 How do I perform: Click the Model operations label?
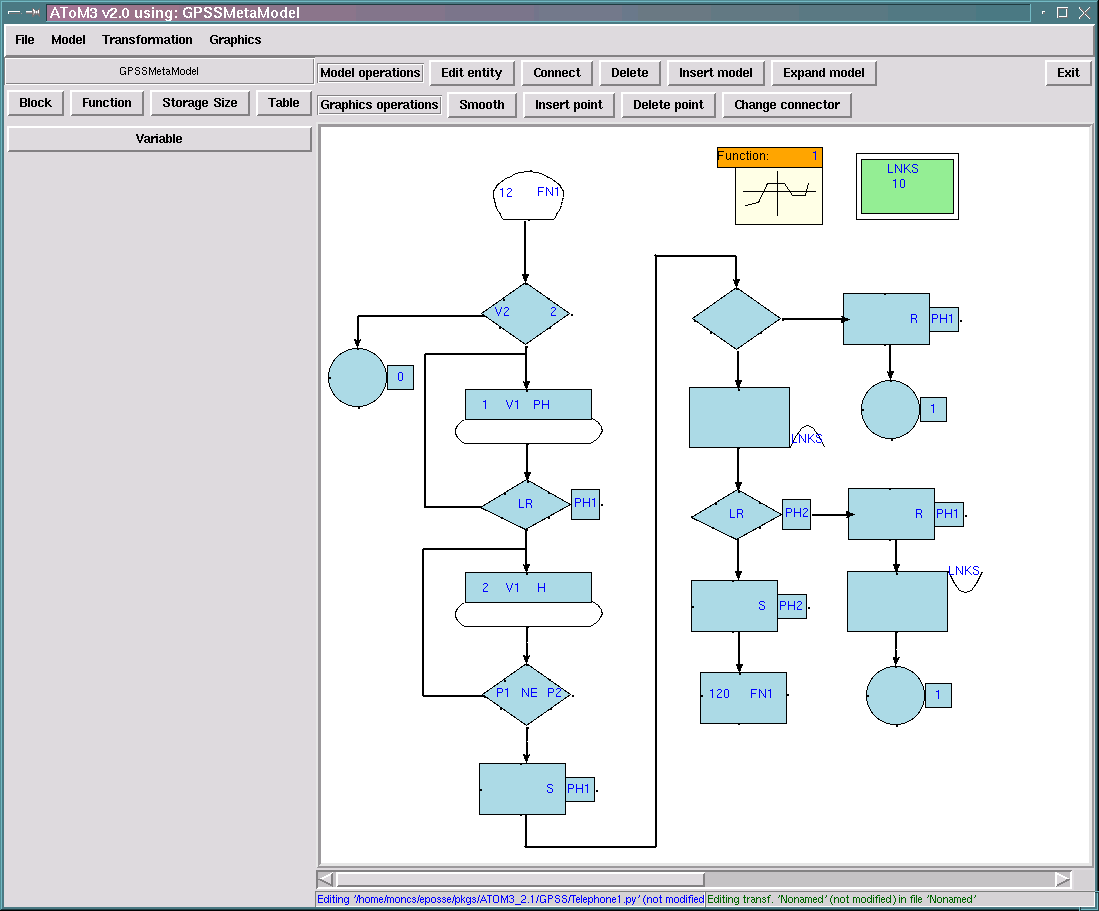tap(370, 73)
